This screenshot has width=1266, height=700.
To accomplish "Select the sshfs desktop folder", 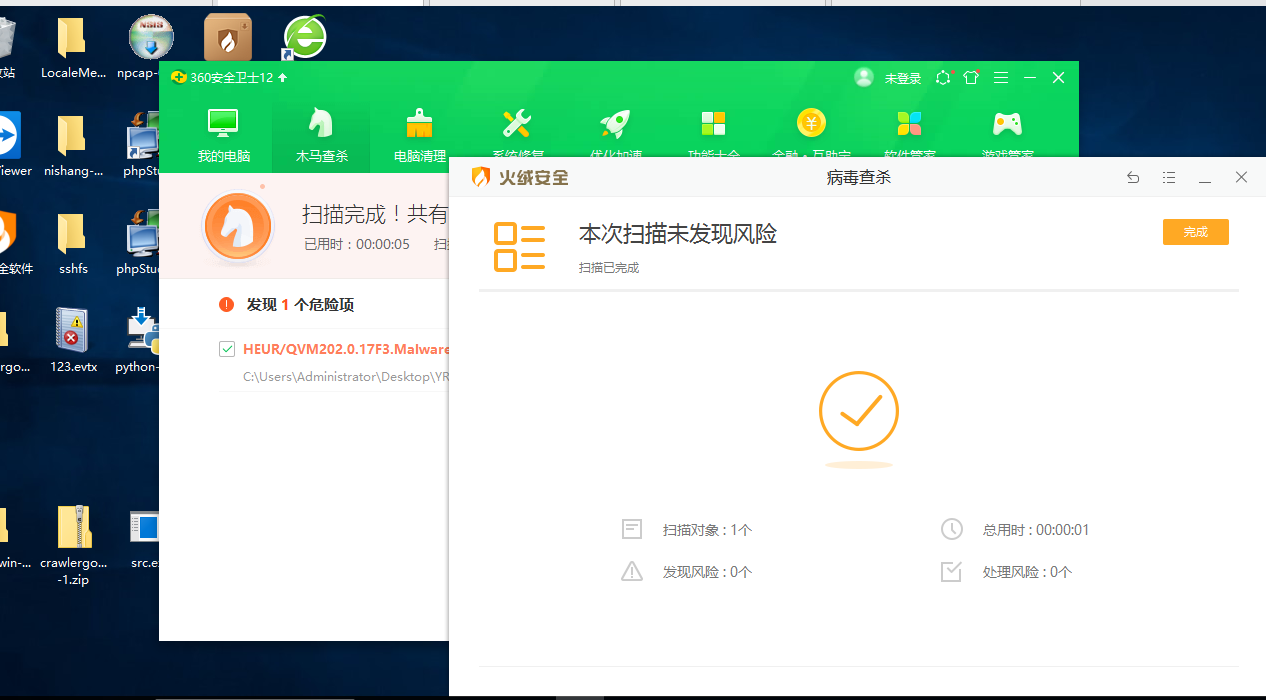I will [x=72, y=243].
